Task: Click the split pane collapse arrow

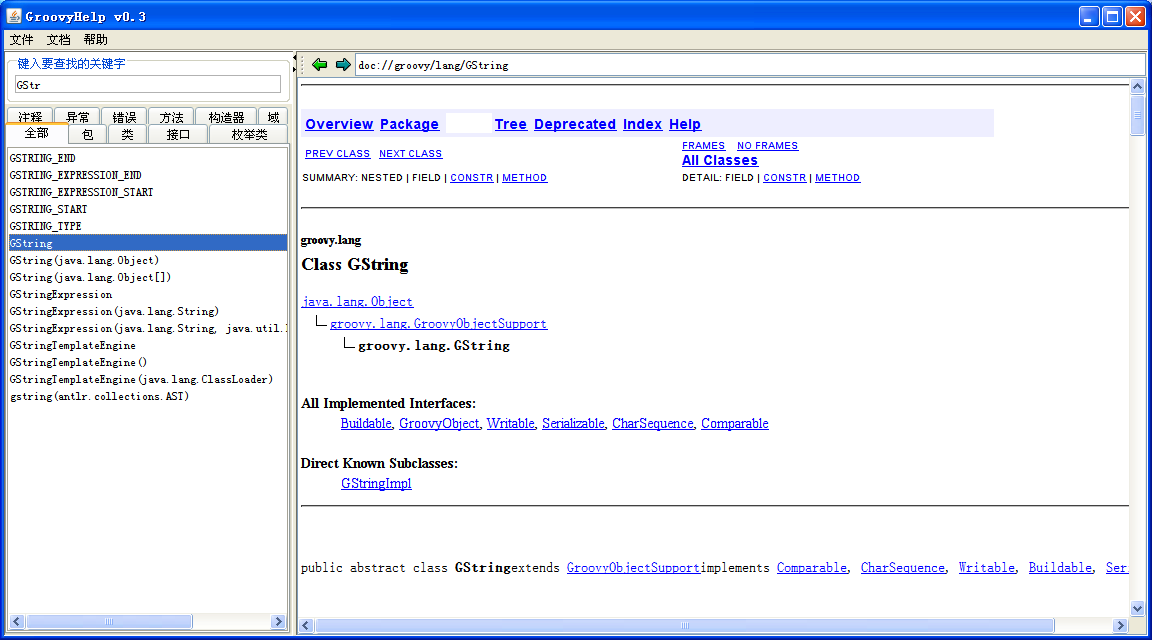Action: tap(294, 57)
